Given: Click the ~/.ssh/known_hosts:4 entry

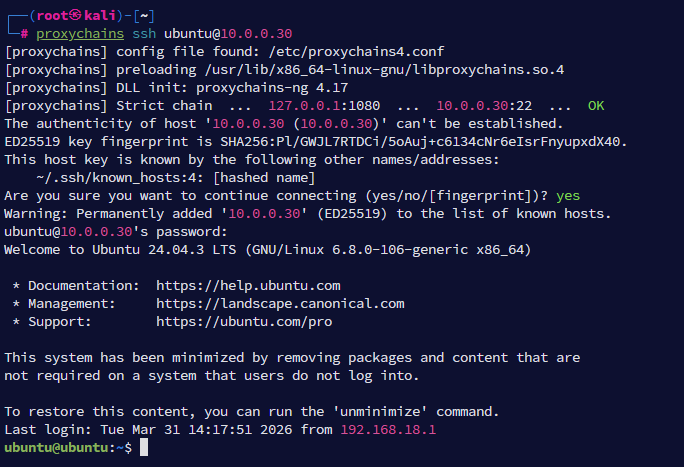Looking at the screenshot, I should point(104,177).
